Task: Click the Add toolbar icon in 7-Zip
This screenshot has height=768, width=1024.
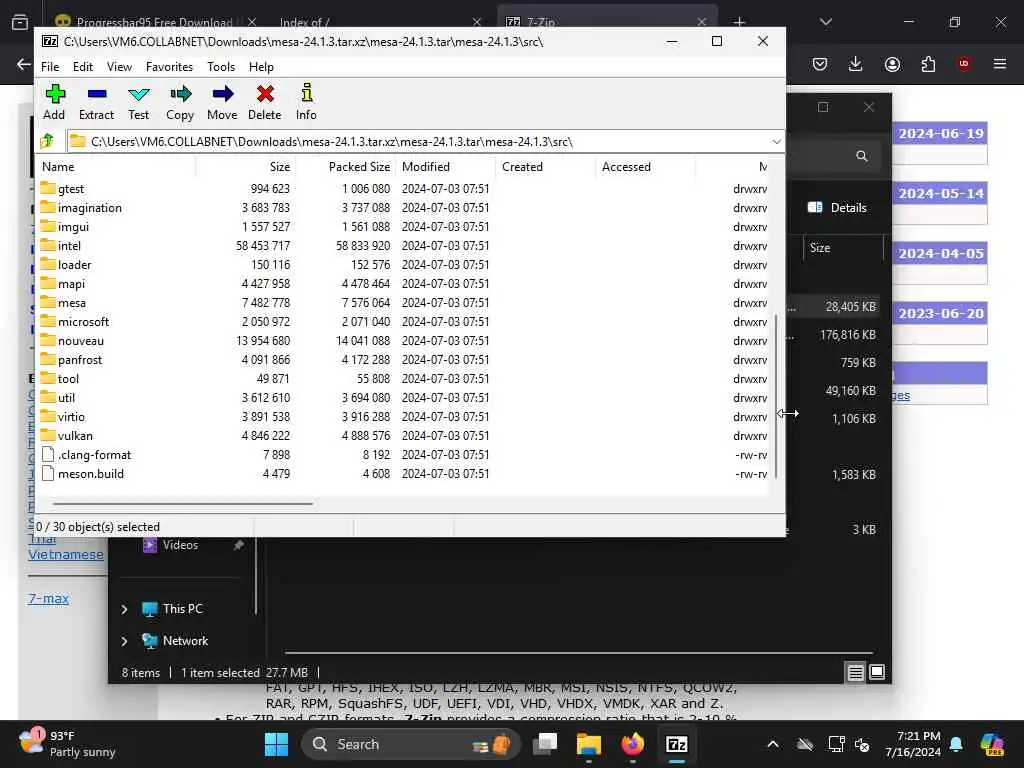Action: point(55,95)
